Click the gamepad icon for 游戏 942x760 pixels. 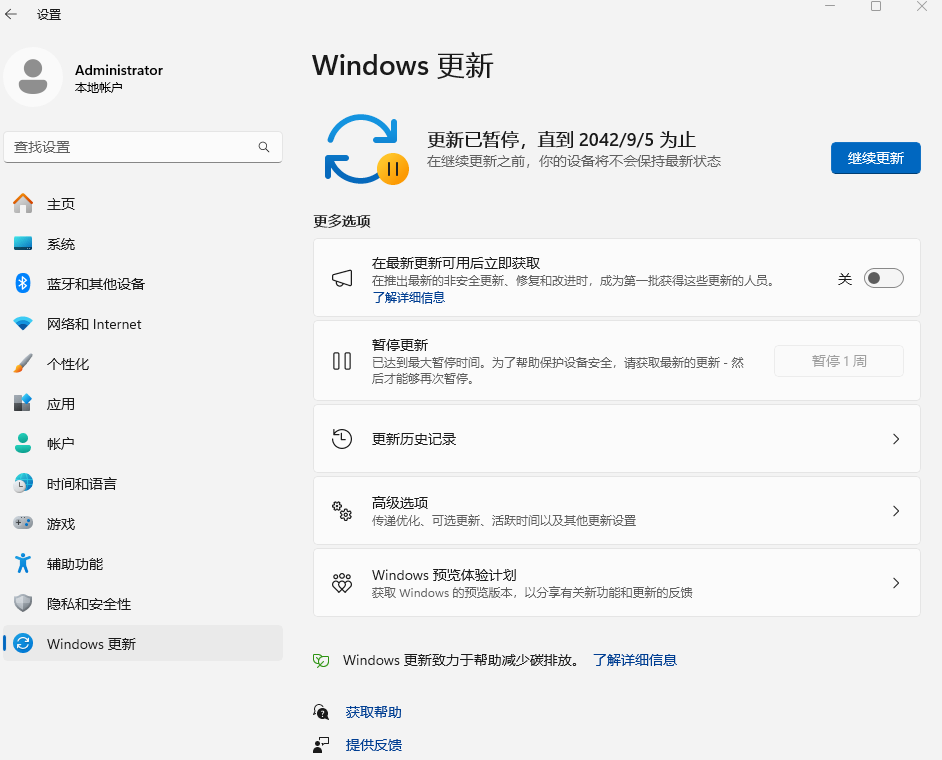click(x=23, y=523)
